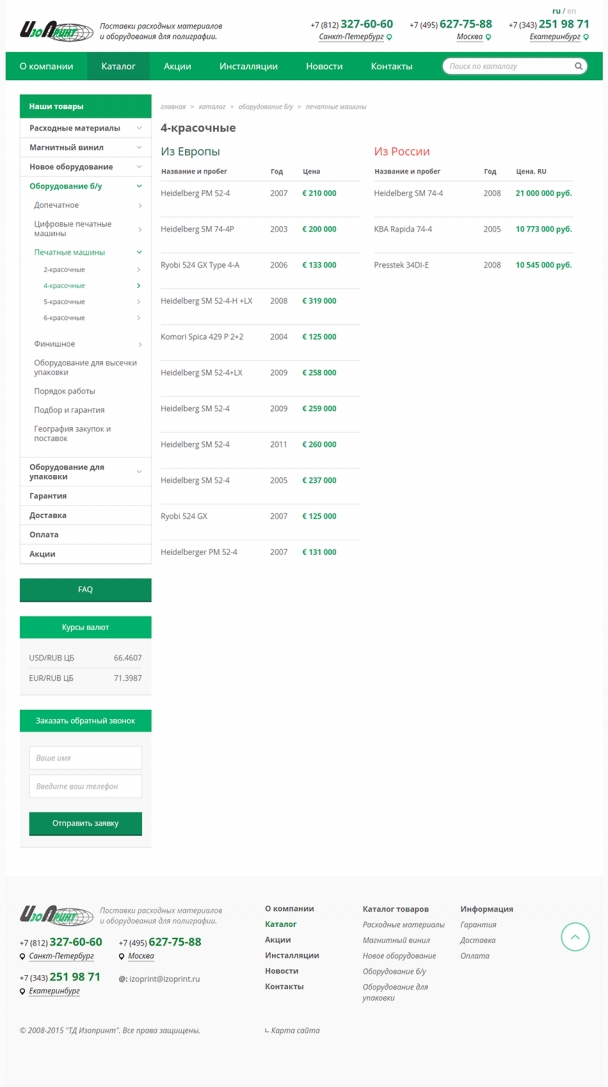The image size is (608, 1087).
Task: Switch the site language to en
Action: coord(572,11)
